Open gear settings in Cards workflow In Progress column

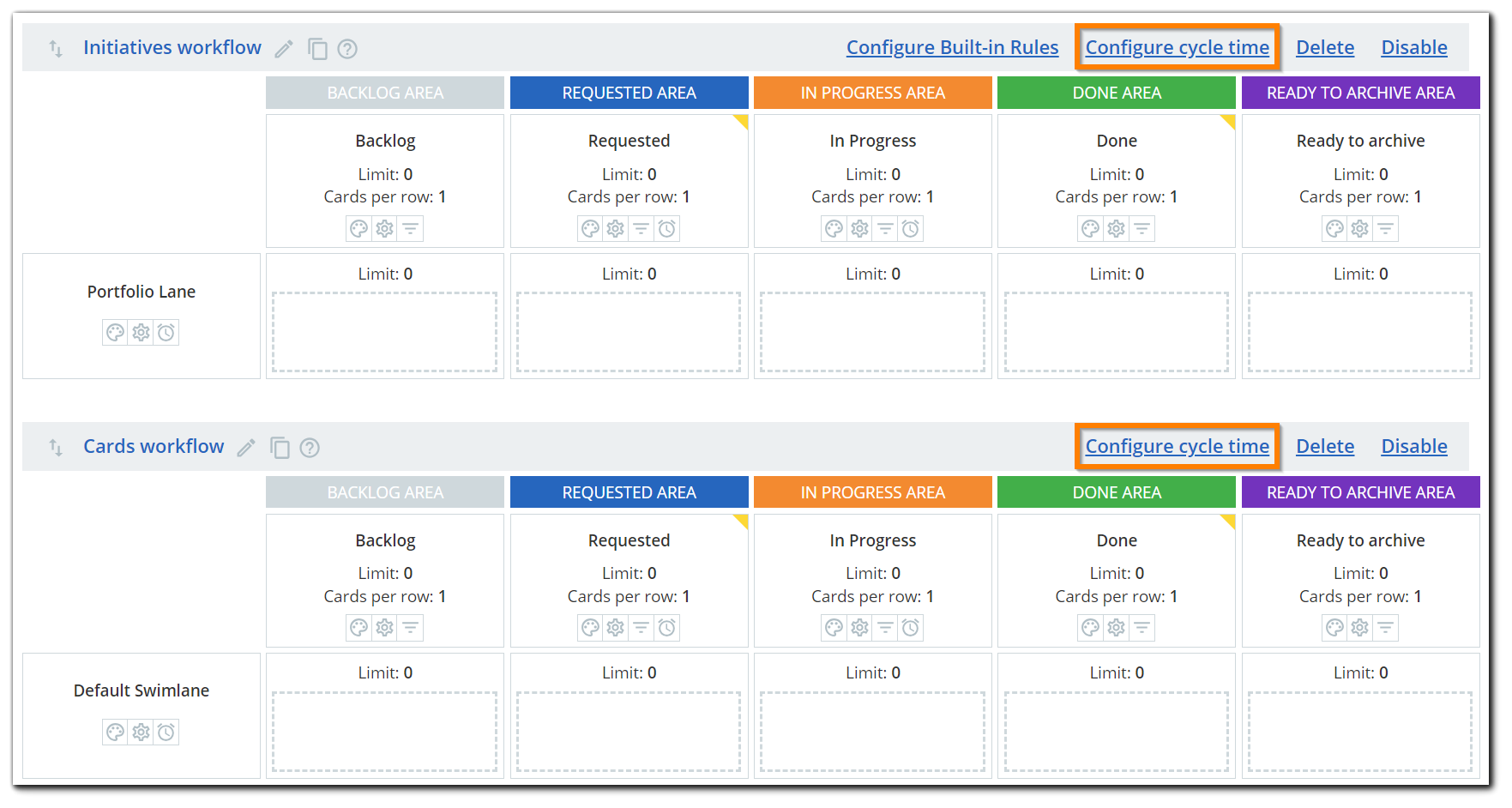(859, 628)
